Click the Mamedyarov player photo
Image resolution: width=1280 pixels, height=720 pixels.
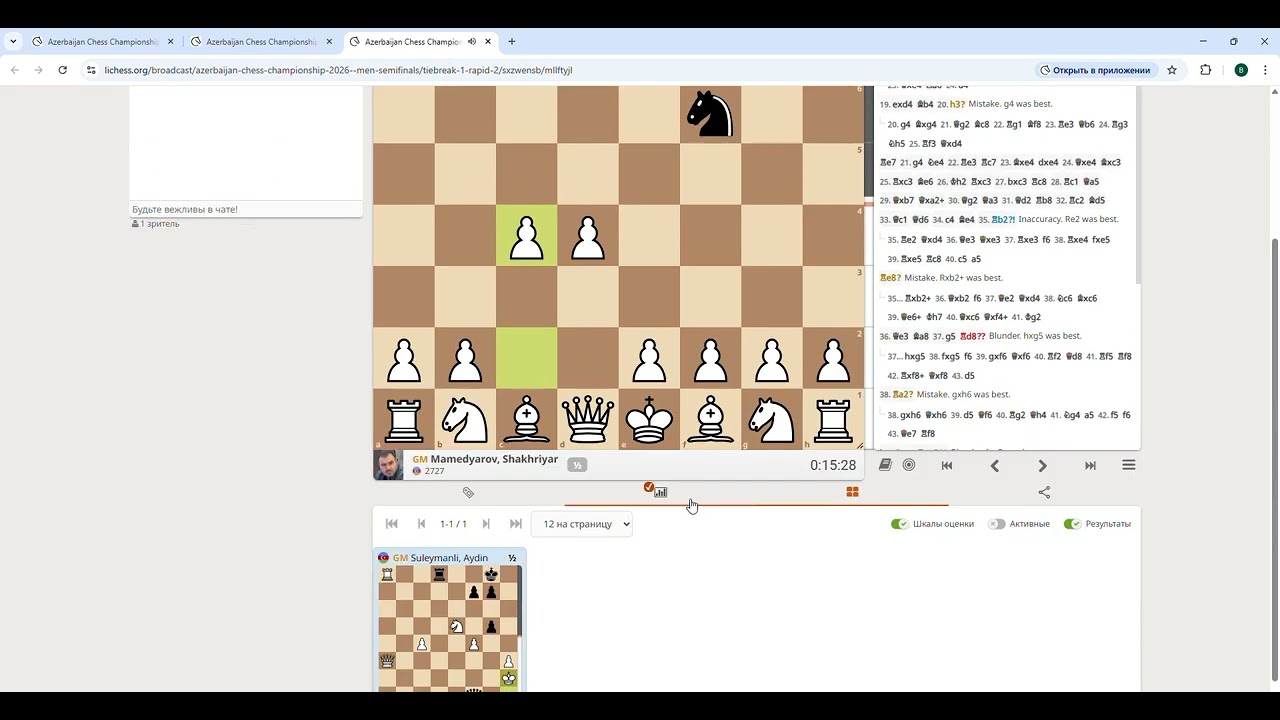point(388,465)
